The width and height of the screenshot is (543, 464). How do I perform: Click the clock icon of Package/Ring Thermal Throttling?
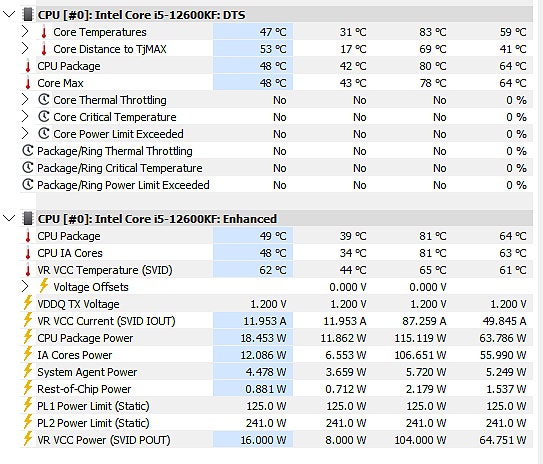pos(28,151)
